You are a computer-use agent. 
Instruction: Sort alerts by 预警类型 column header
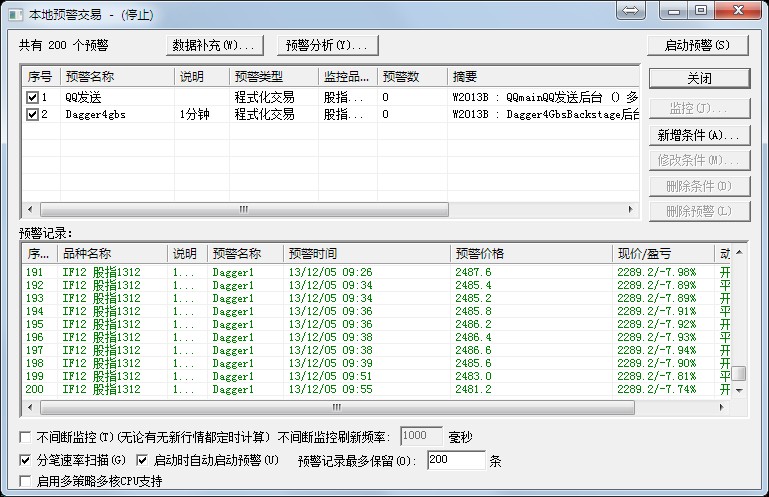tap(273, 76)
